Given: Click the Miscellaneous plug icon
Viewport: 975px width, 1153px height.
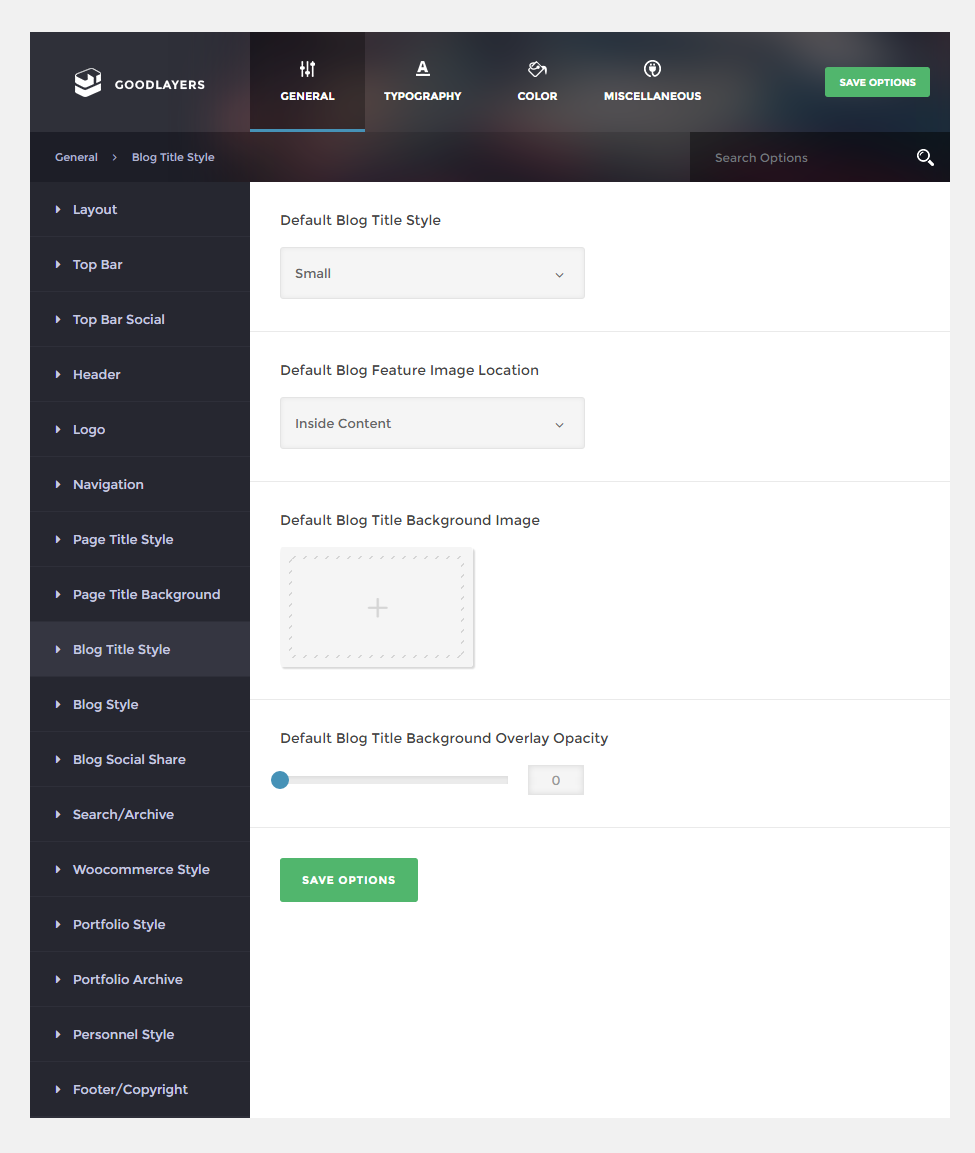Looking at the screenshot, I should tap(652, 69).
